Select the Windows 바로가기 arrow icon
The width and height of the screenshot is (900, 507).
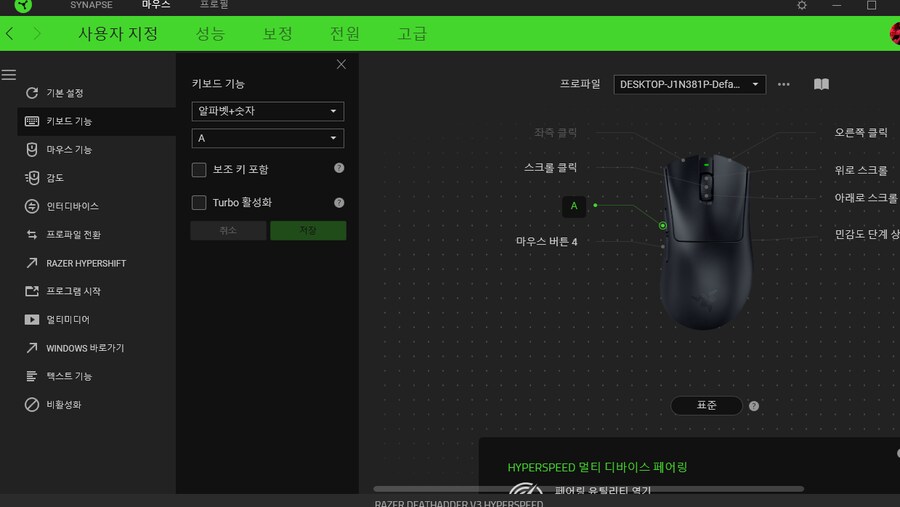(32, 348)
